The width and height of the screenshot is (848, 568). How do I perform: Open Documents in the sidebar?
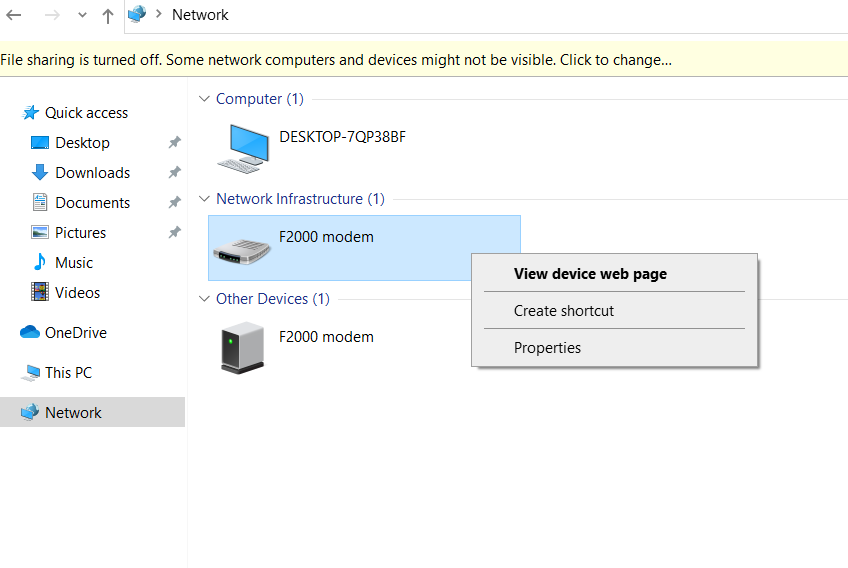coord(92,203)
